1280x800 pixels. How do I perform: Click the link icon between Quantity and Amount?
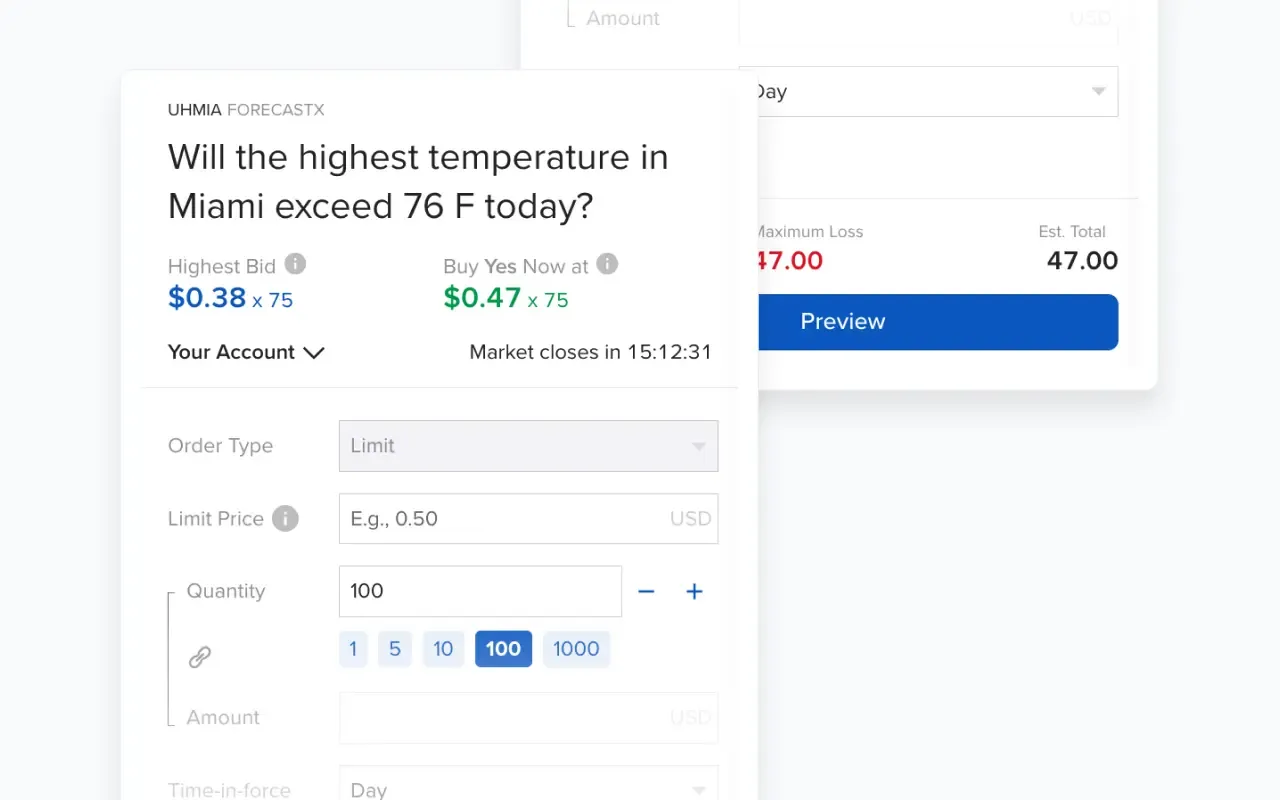200,657
